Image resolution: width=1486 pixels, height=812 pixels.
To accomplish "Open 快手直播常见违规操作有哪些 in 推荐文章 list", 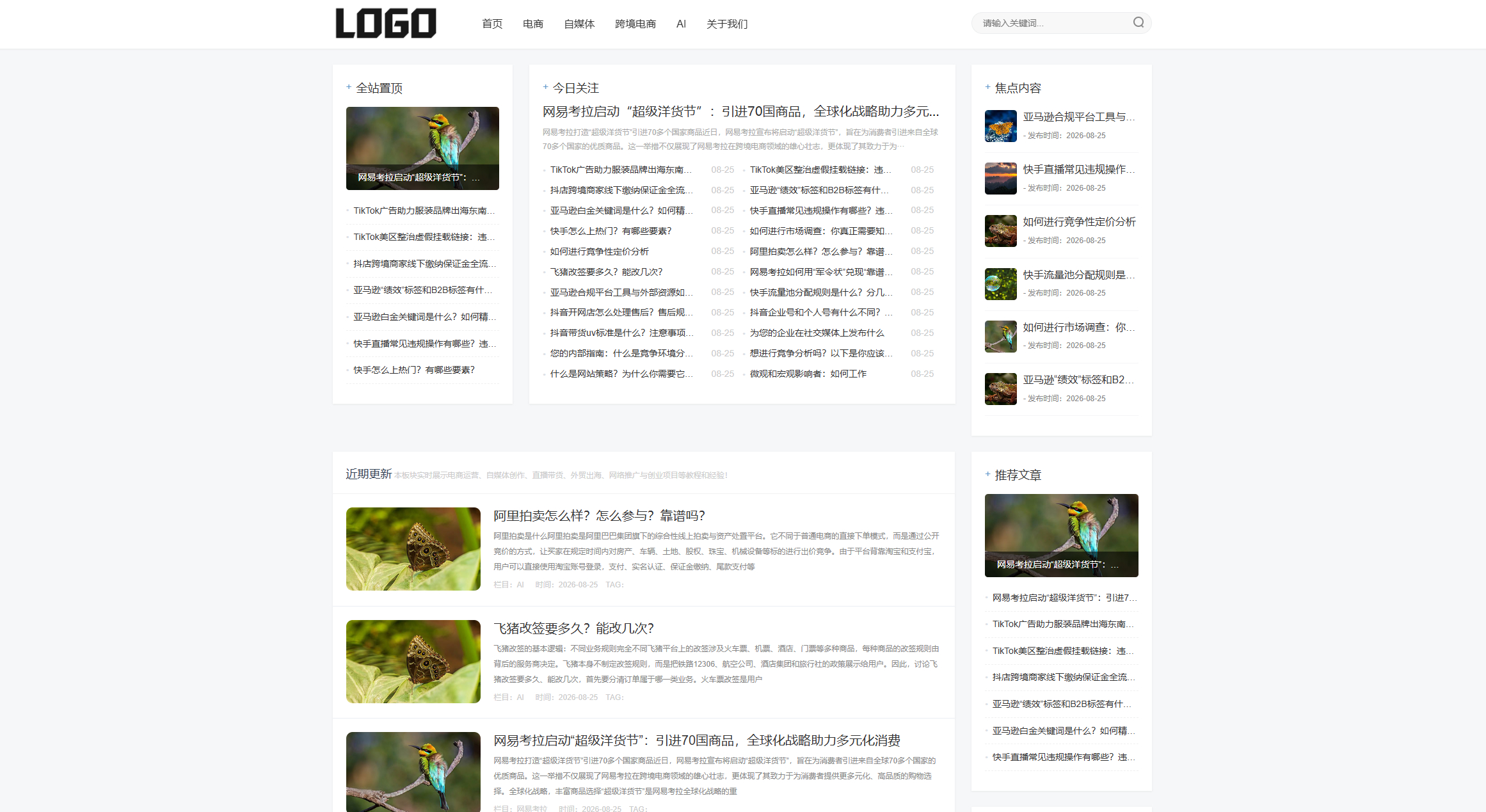I will point(1064,757).
